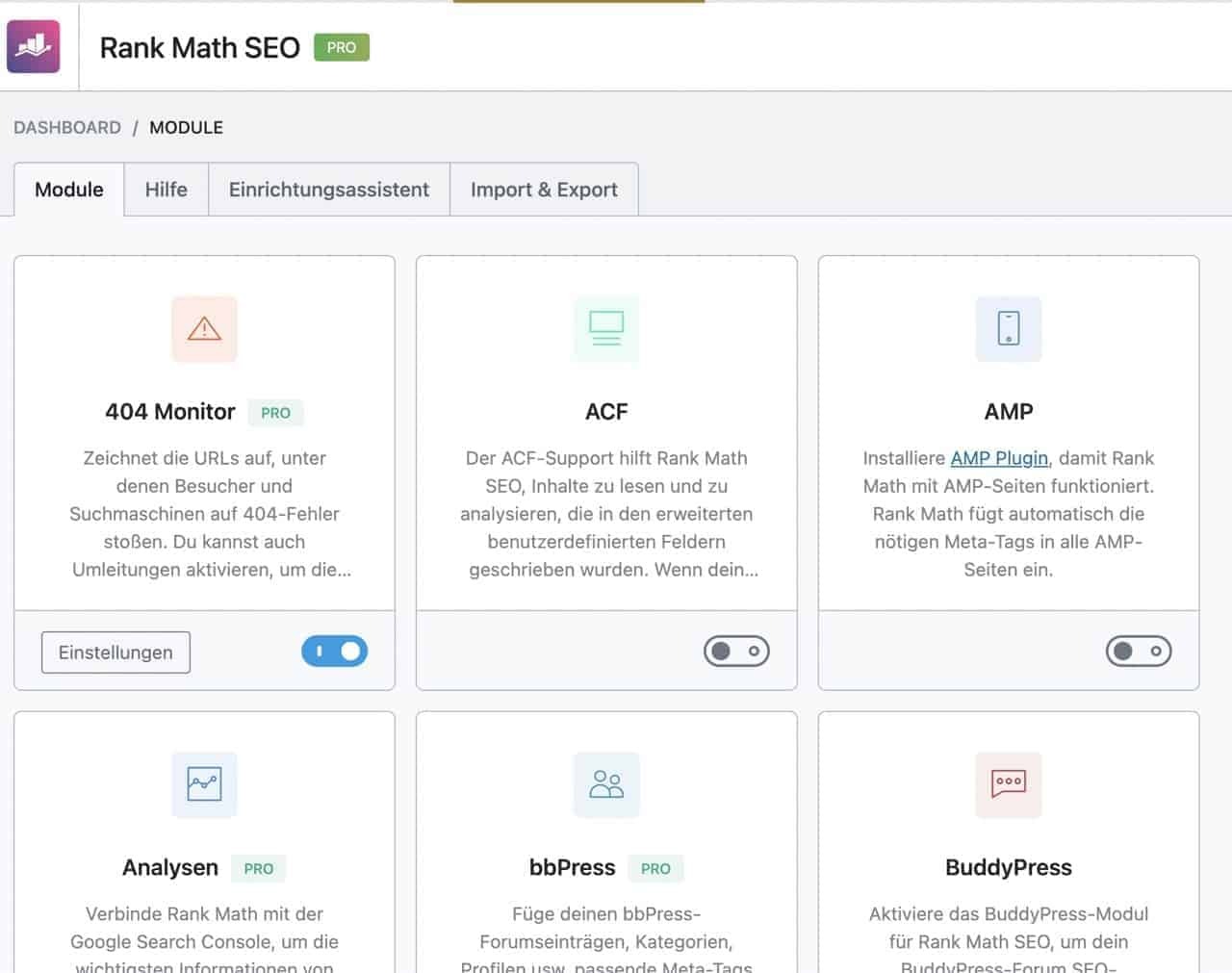Open the Hilfe tab
Screen dimensions: 1232x973
tap(167, 190)
